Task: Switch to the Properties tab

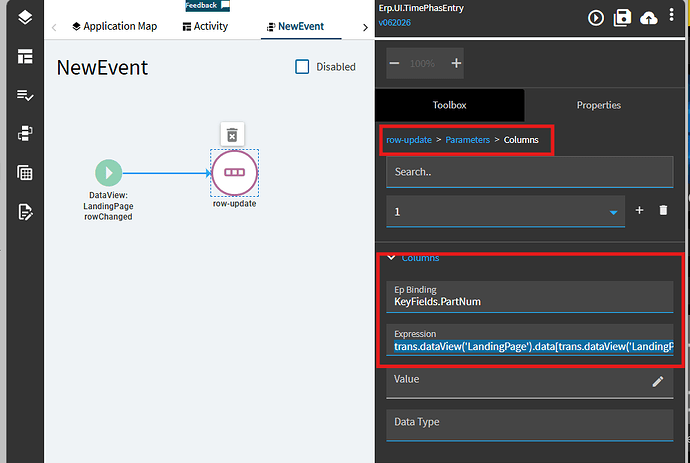Action: click(x=598, y=105)
